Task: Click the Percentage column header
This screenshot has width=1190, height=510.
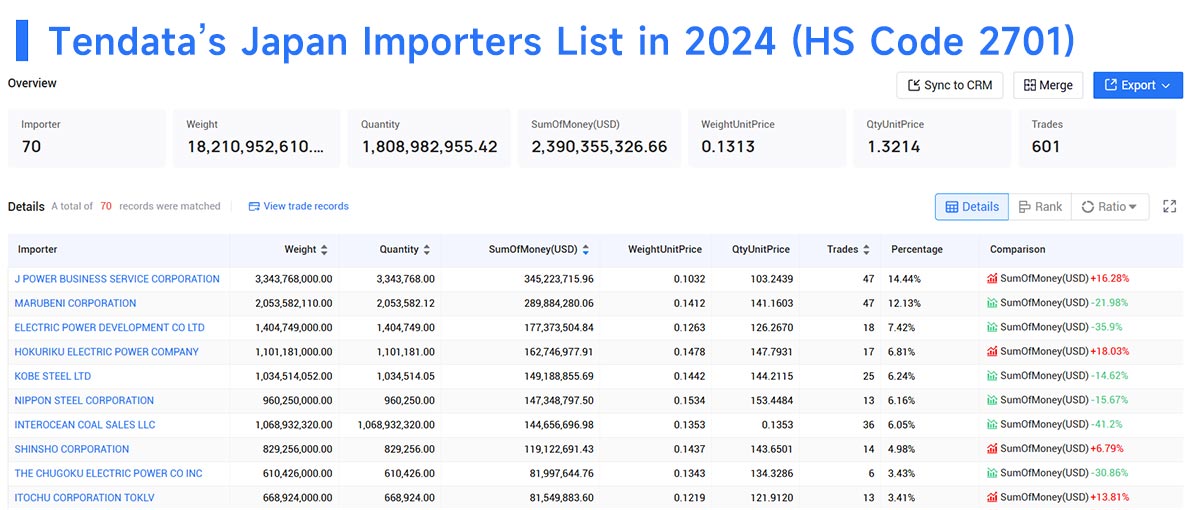Action: click(917, 249)
